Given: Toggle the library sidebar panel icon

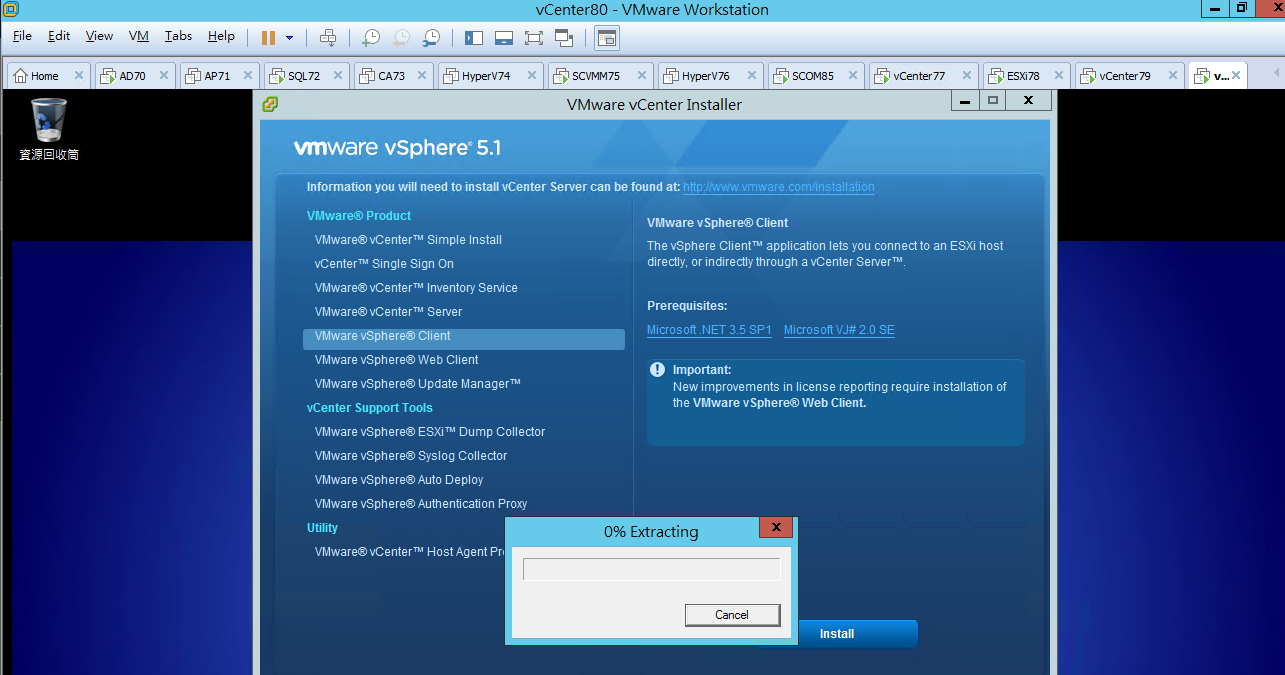Looking at the screenshot, I should tap(474, 38).
